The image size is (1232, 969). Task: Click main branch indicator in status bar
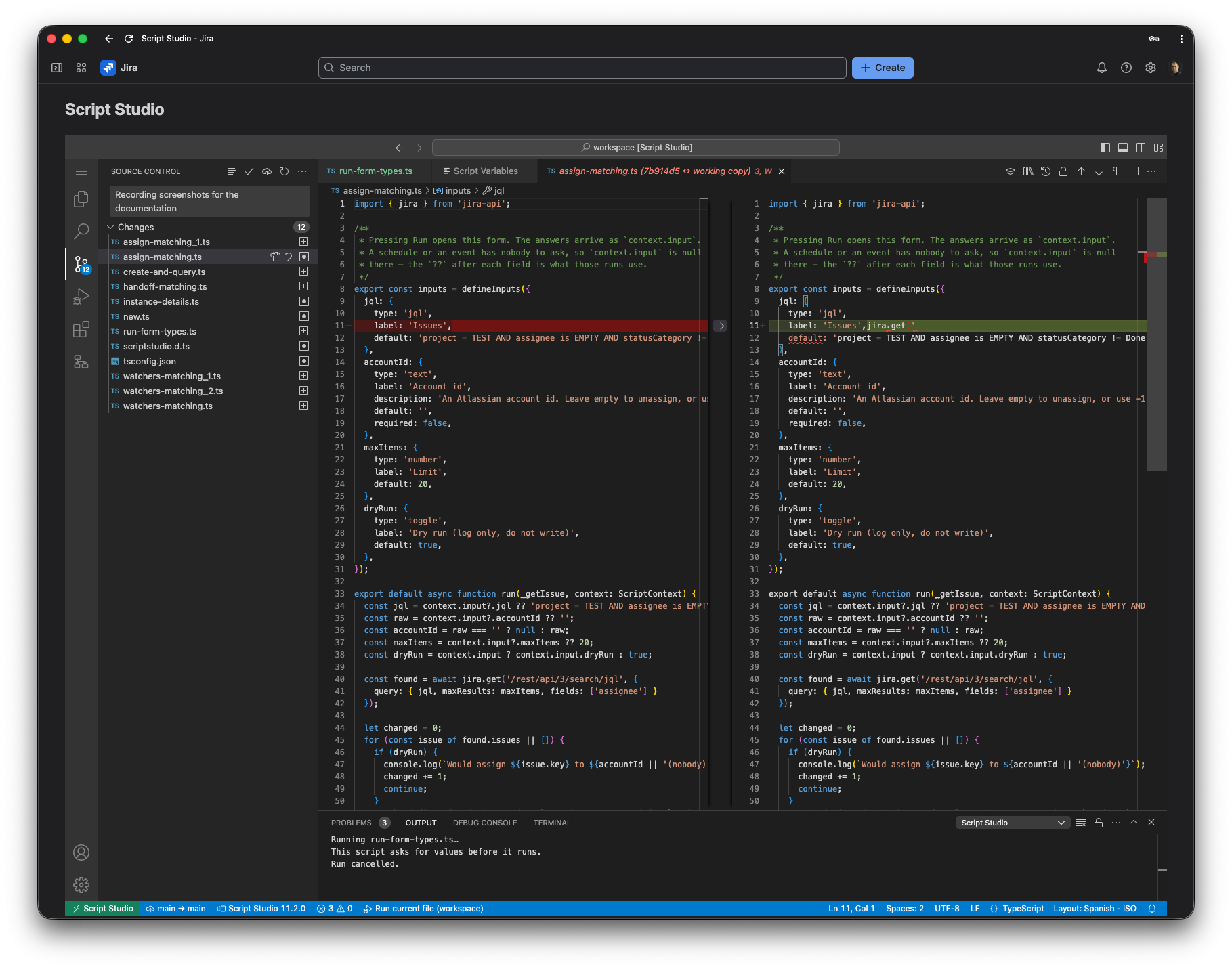(175, 909)
